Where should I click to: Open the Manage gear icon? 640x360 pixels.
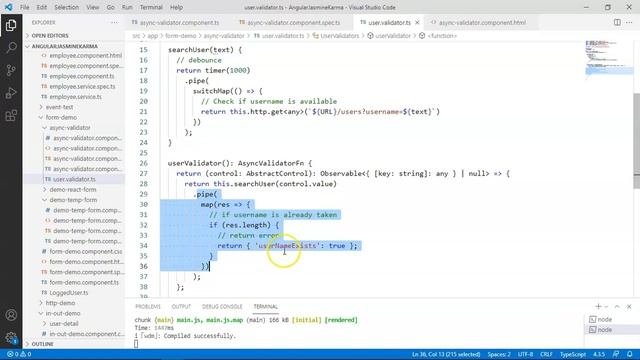11,338
